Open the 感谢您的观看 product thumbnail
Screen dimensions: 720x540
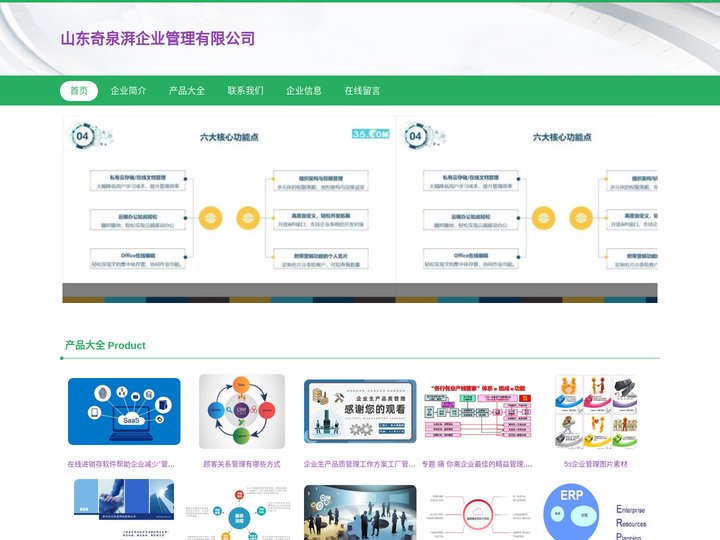[360, 411]
